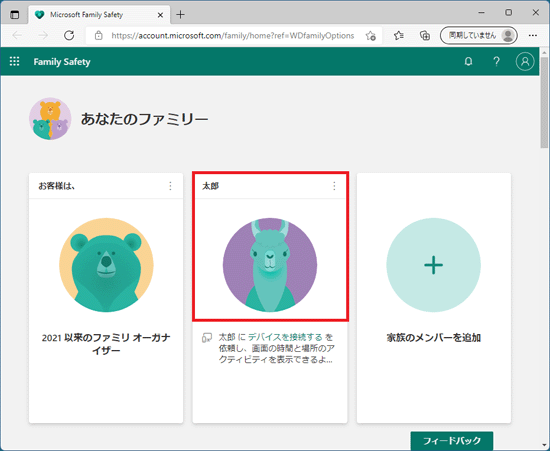Open Microsoft app launcher grid
This screenshot has width=550, height=451.
click(x=14, y=61)
